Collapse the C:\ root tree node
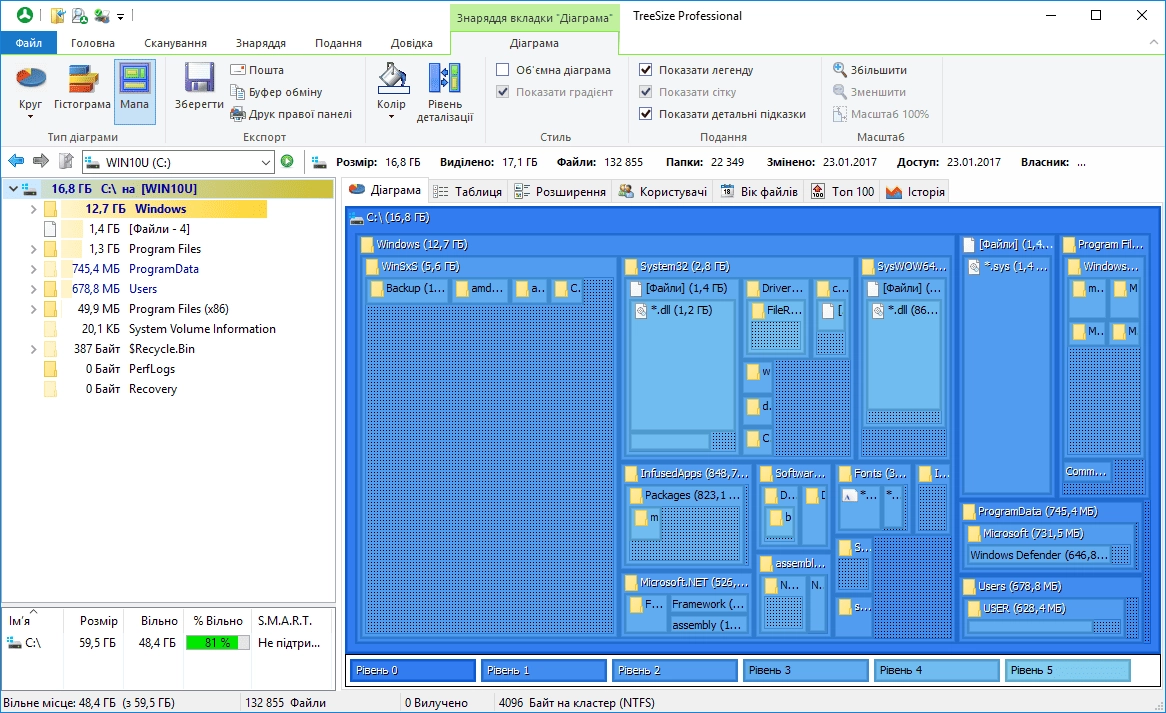 [13, 189]
